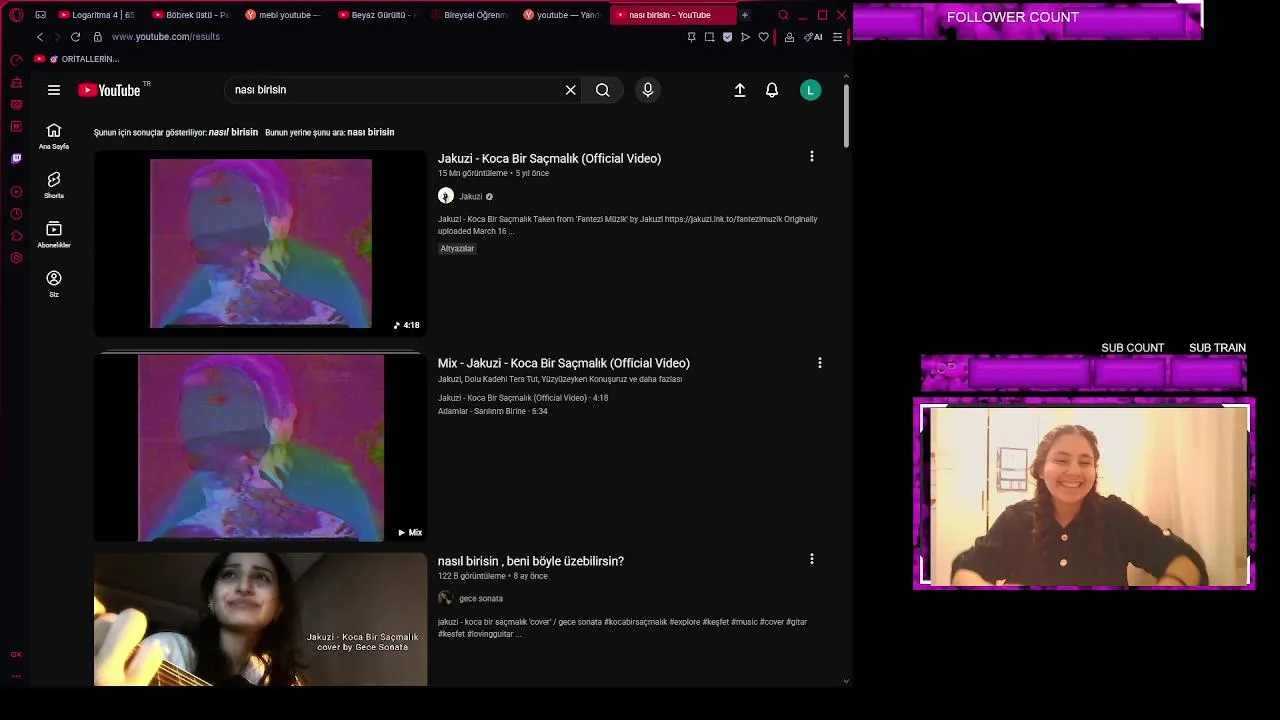The width and height of the screenshot is (1280, 720).
Task: Open the browser easy setup menu icon
Action: tap(838, 37)
